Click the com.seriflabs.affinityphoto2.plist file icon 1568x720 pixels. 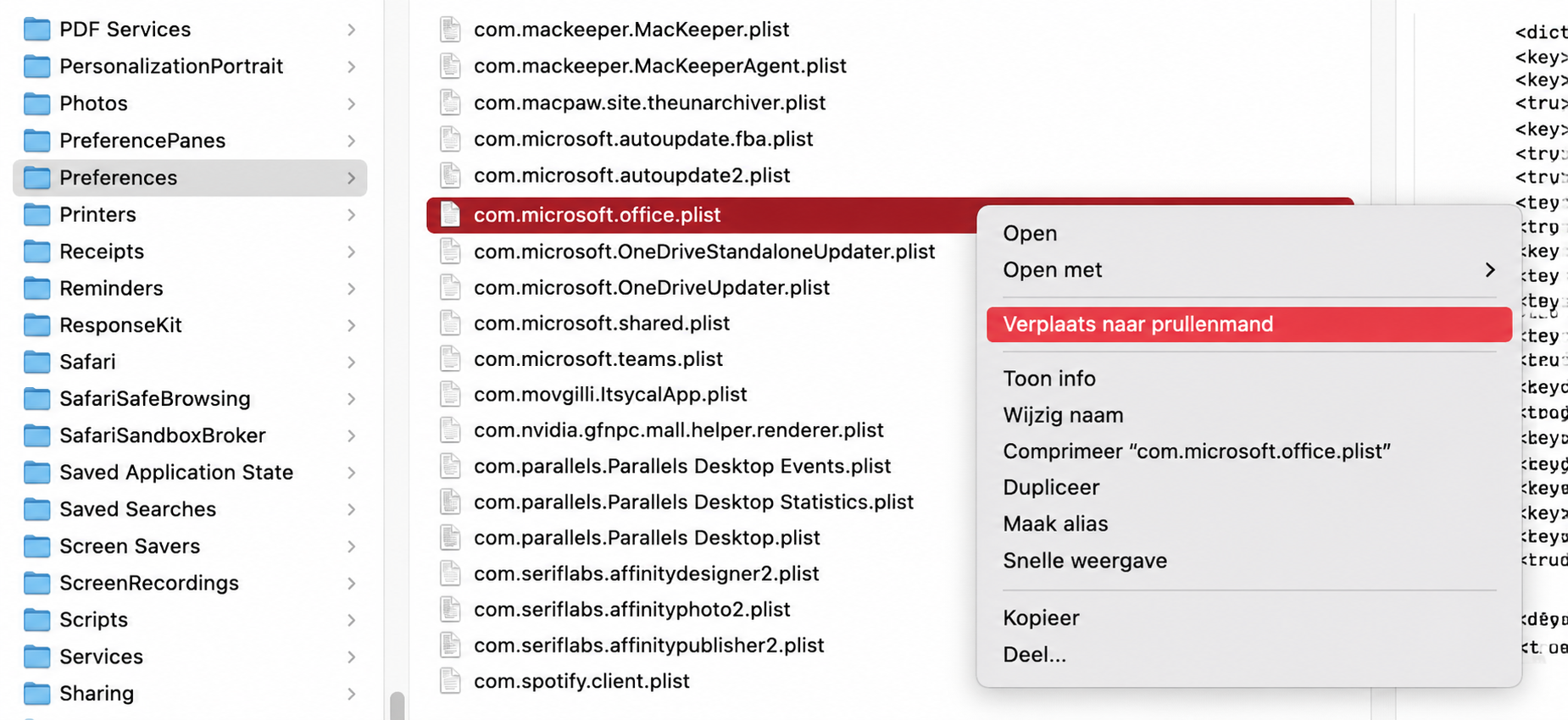pos(450,609)
